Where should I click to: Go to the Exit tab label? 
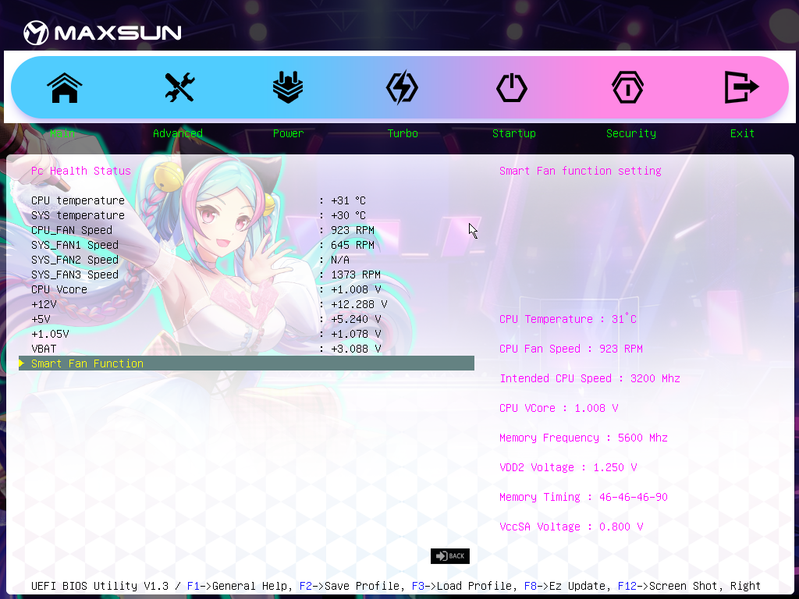coord(742,133)
